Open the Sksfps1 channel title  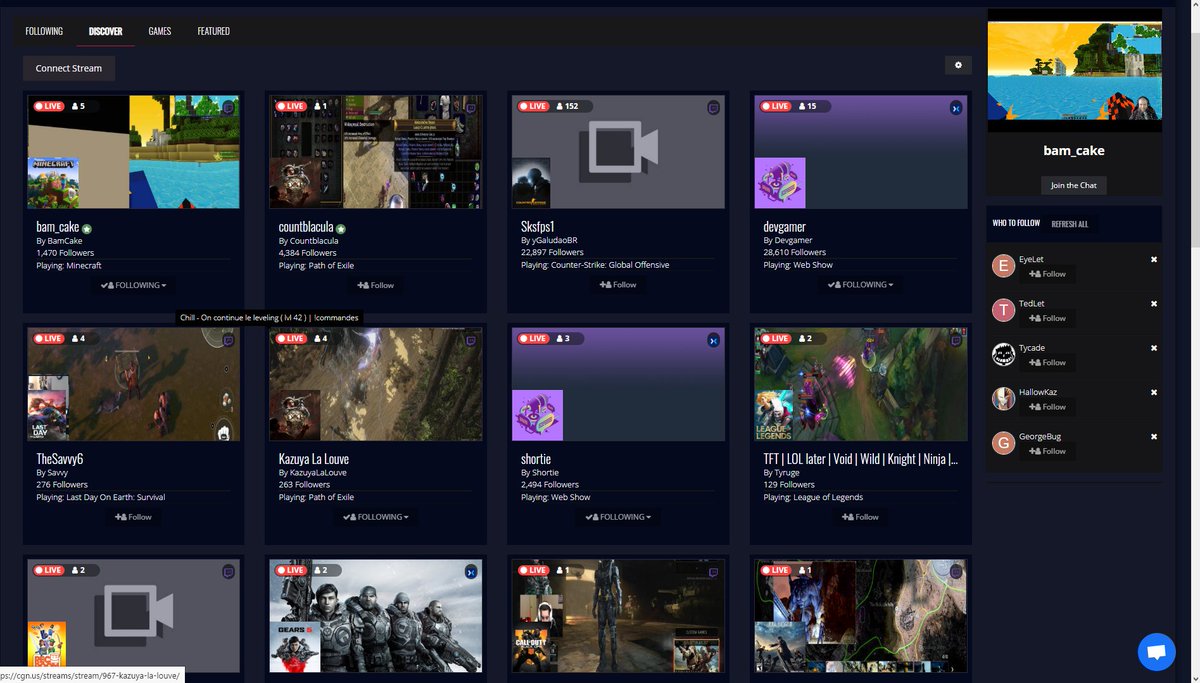[540, 227]
